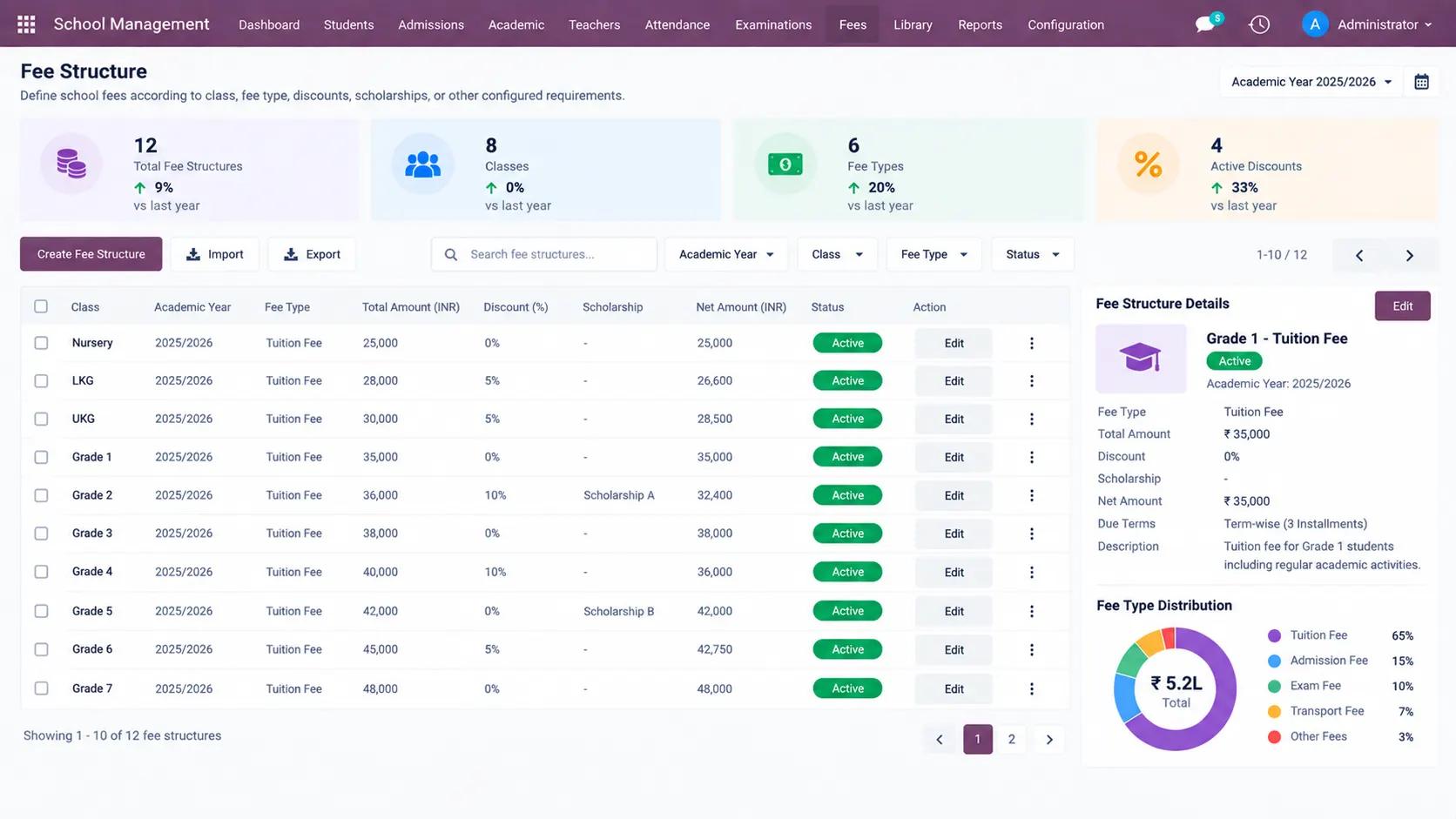The width and height of the screenshot is (1456, 819).
Task: Open the Administrator account dropdown
Action: pos(1367,24)
